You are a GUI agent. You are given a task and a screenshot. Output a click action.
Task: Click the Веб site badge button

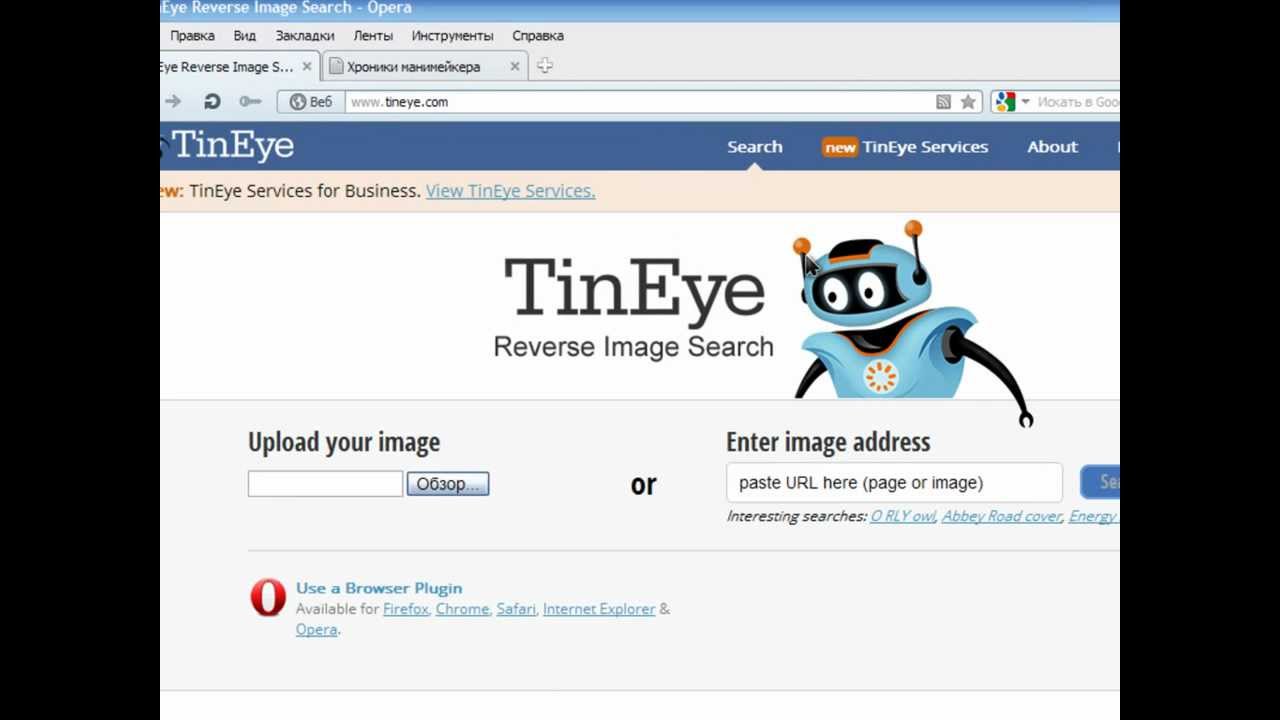(x=311, y=102)
